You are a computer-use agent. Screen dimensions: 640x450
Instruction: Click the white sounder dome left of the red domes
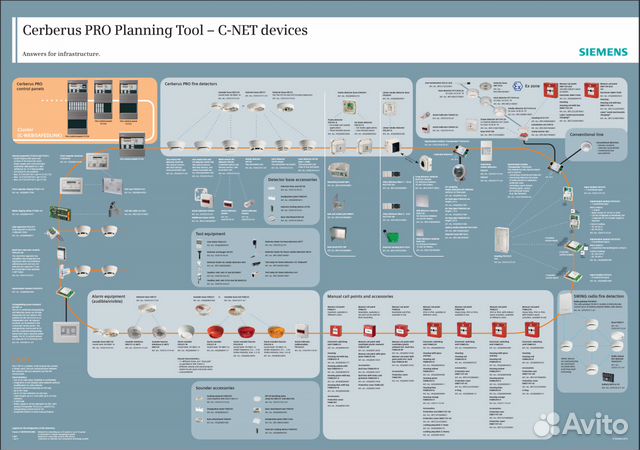pyautogui.click(x=185, y=331)
